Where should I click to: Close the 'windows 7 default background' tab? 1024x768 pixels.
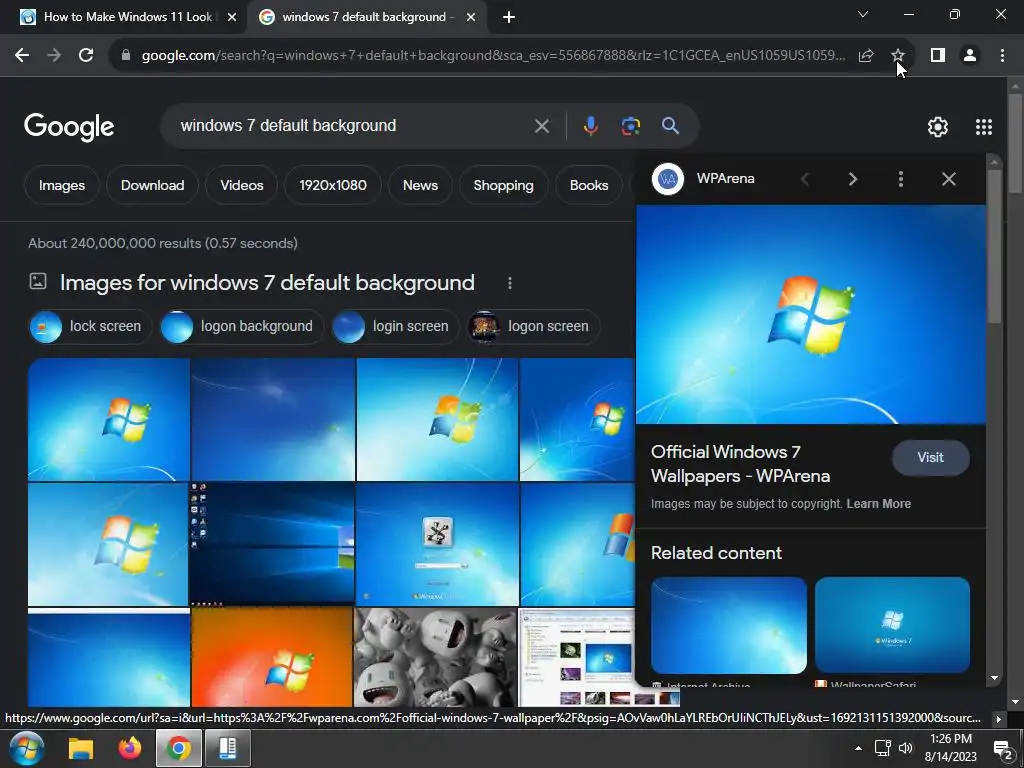[471, 18]
